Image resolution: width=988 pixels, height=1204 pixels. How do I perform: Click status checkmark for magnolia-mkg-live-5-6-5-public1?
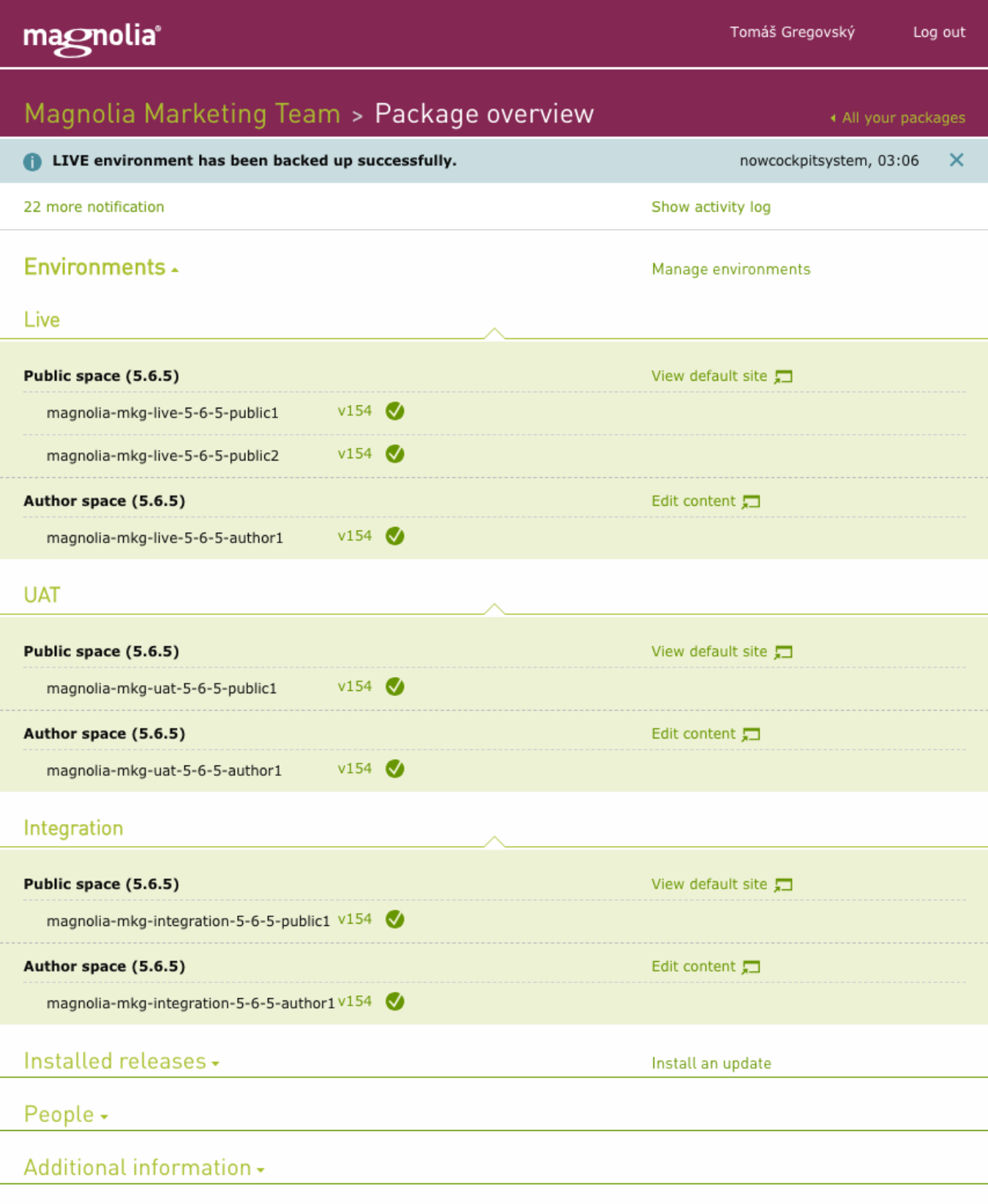point(395,411)
